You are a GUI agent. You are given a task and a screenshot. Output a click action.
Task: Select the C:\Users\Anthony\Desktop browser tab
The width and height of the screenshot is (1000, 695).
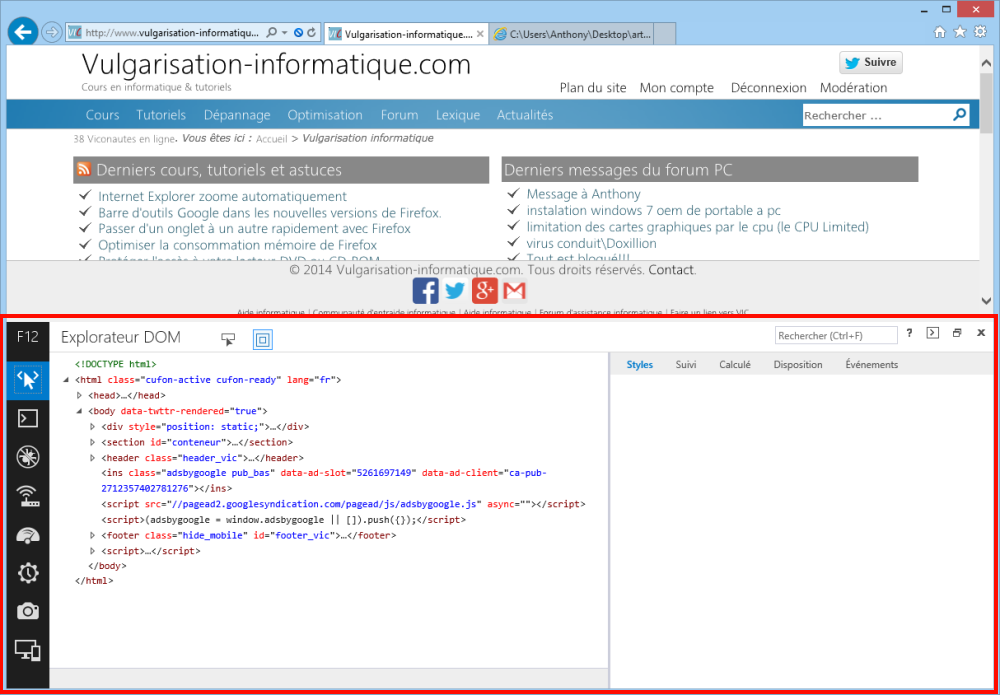(x=573, y=34)
